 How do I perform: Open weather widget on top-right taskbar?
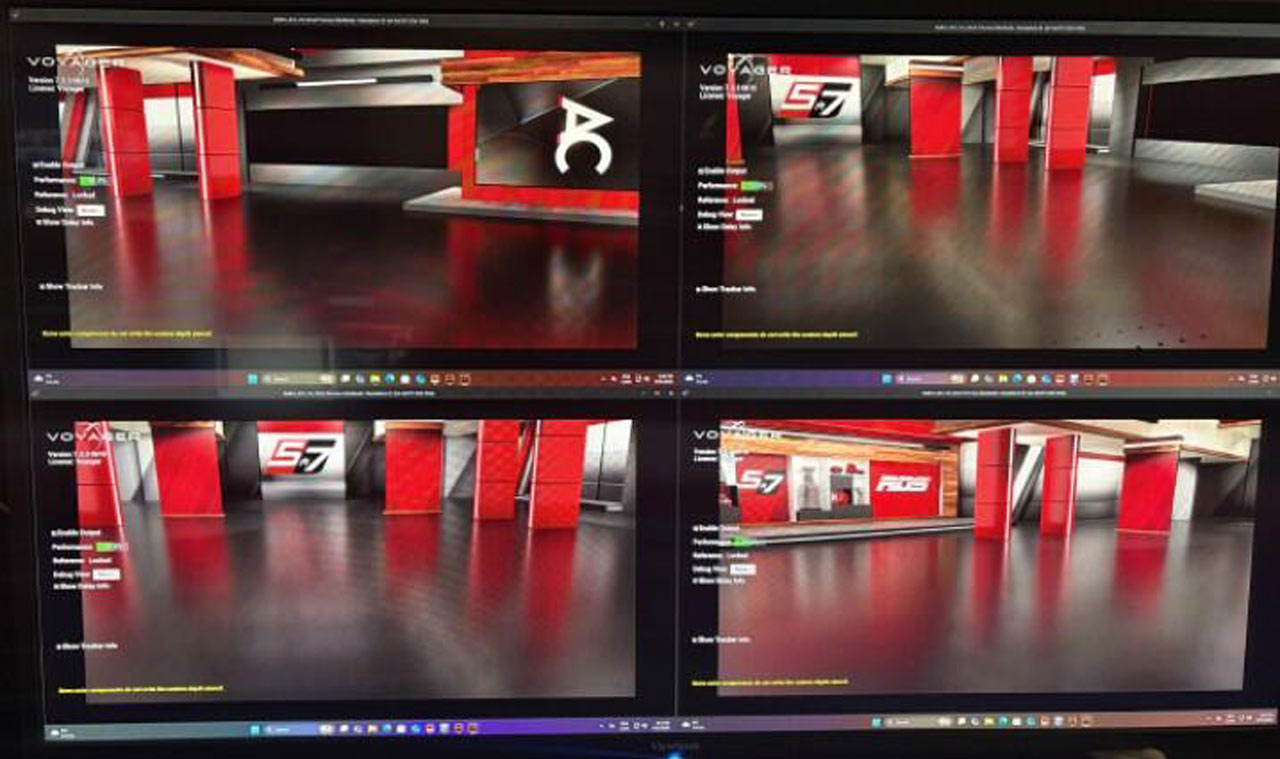point(696,378)
